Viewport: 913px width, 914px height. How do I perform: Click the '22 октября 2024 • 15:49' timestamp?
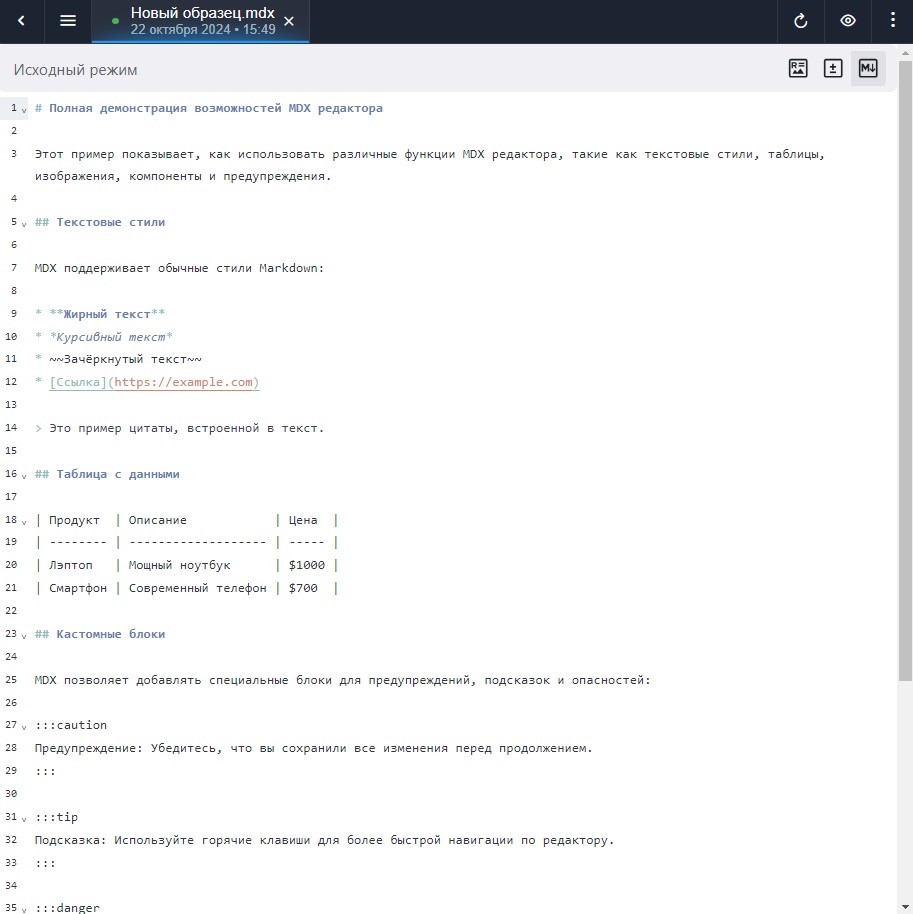203,30
